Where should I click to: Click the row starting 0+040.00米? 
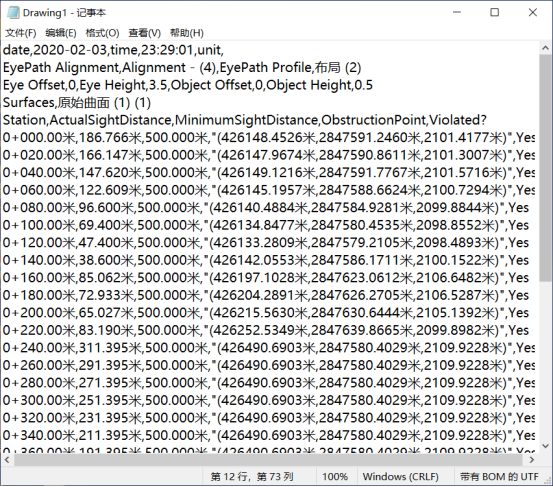tap(269, 173)
